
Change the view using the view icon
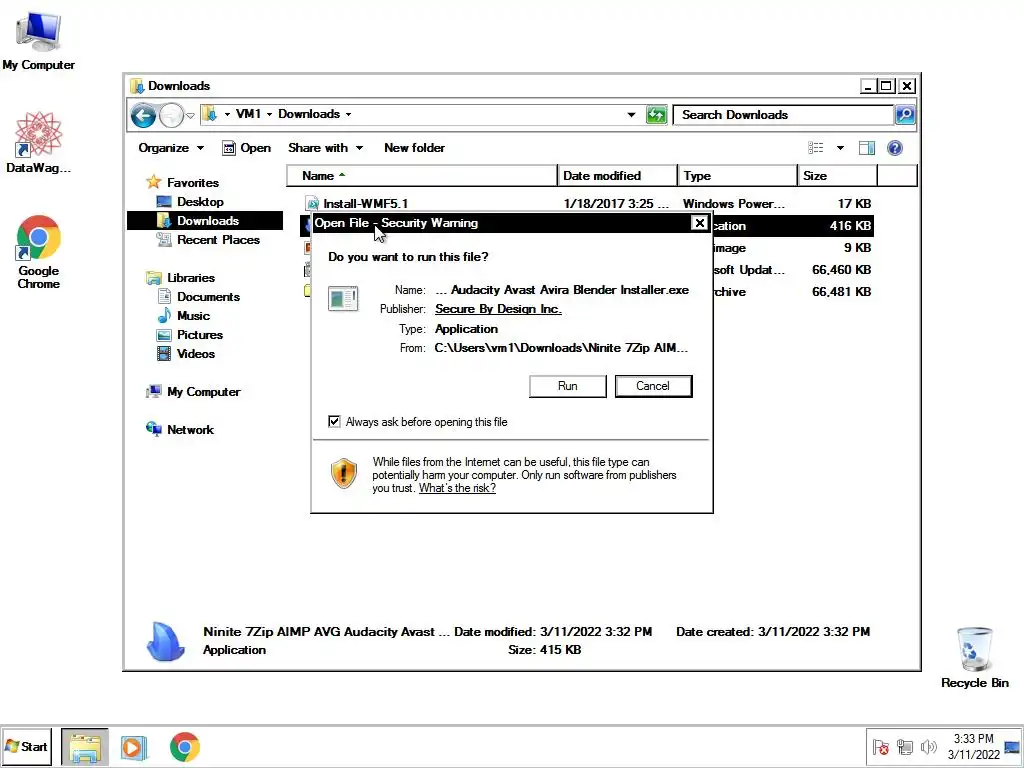point(816,148)
